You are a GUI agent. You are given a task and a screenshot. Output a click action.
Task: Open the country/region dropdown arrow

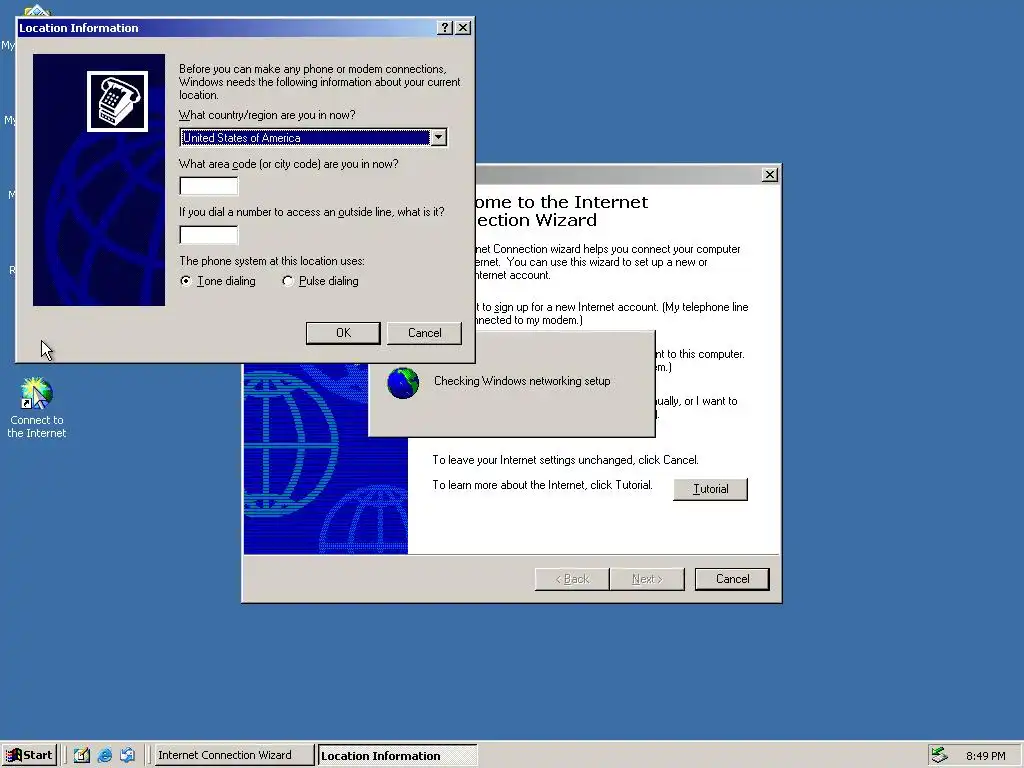439,138
